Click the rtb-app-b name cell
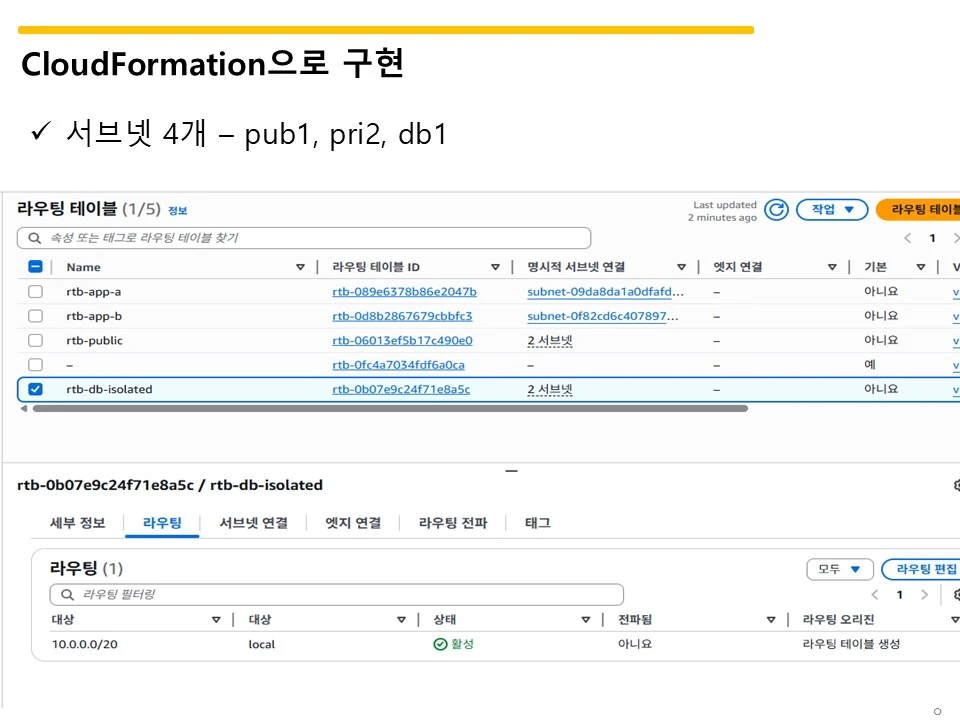Viewport: 960px width, 720px height. coord(94,317)
